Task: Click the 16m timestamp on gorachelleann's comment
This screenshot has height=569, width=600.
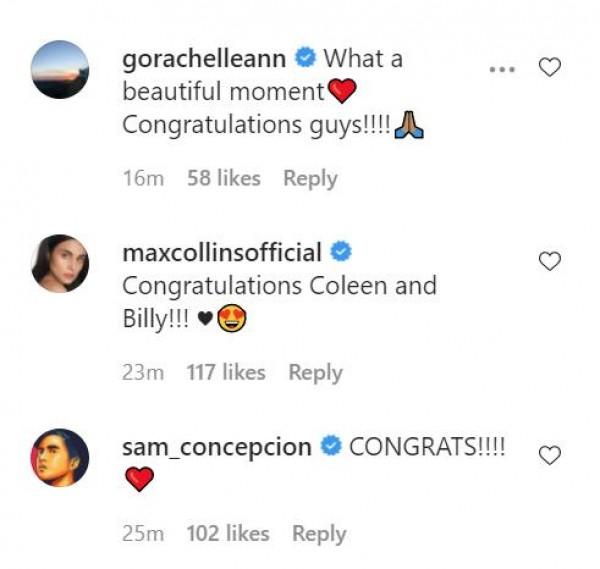Action: [x=139, y=178]
